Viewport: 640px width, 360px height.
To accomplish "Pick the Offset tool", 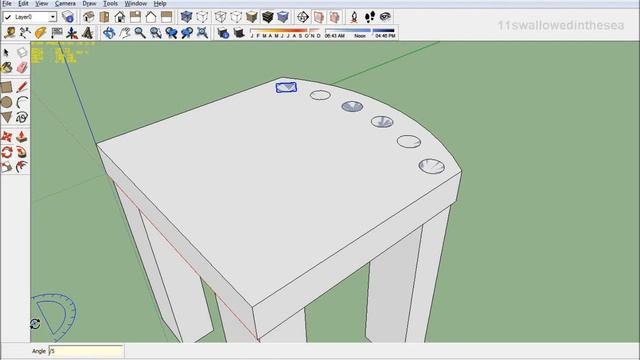I will click(x=22, y=167).
